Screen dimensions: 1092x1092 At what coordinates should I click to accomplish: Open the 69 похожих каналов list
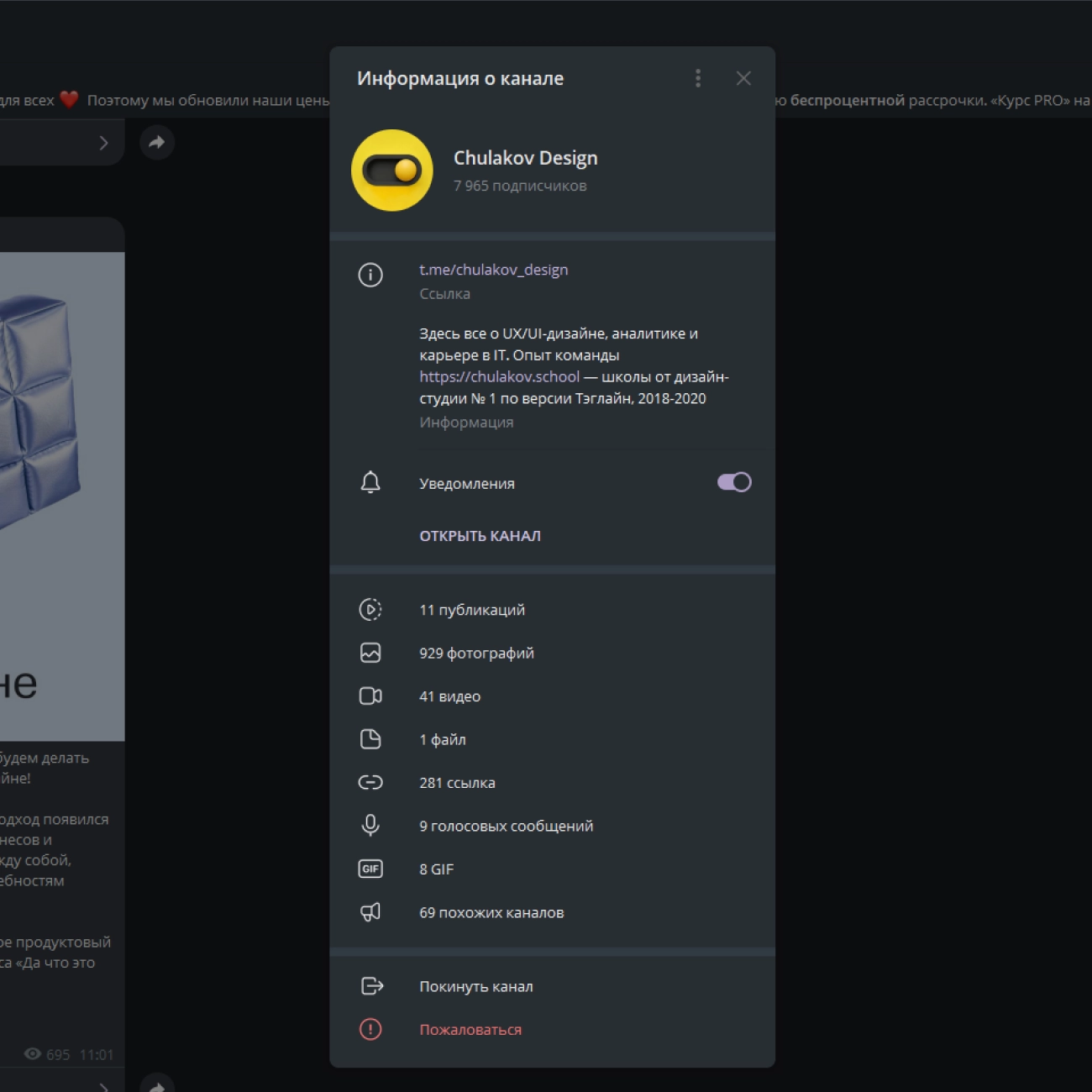tap(552, 912)
